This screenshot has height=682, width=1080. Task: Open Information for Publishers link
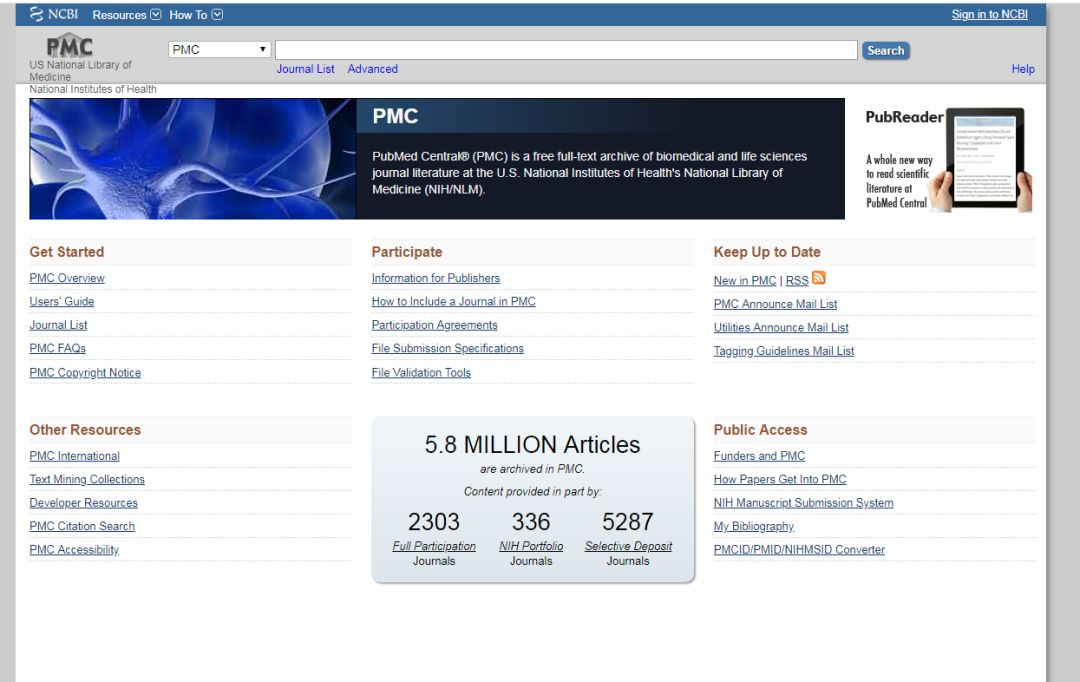(x=435, y=278)
